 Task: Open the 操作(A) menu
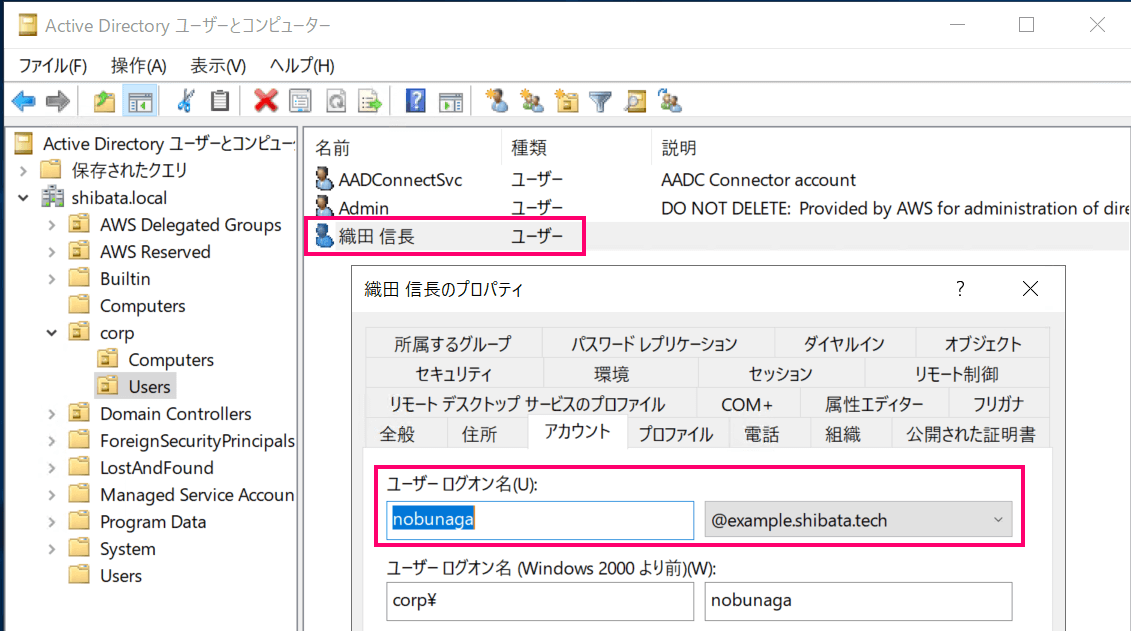click(138, 66)
